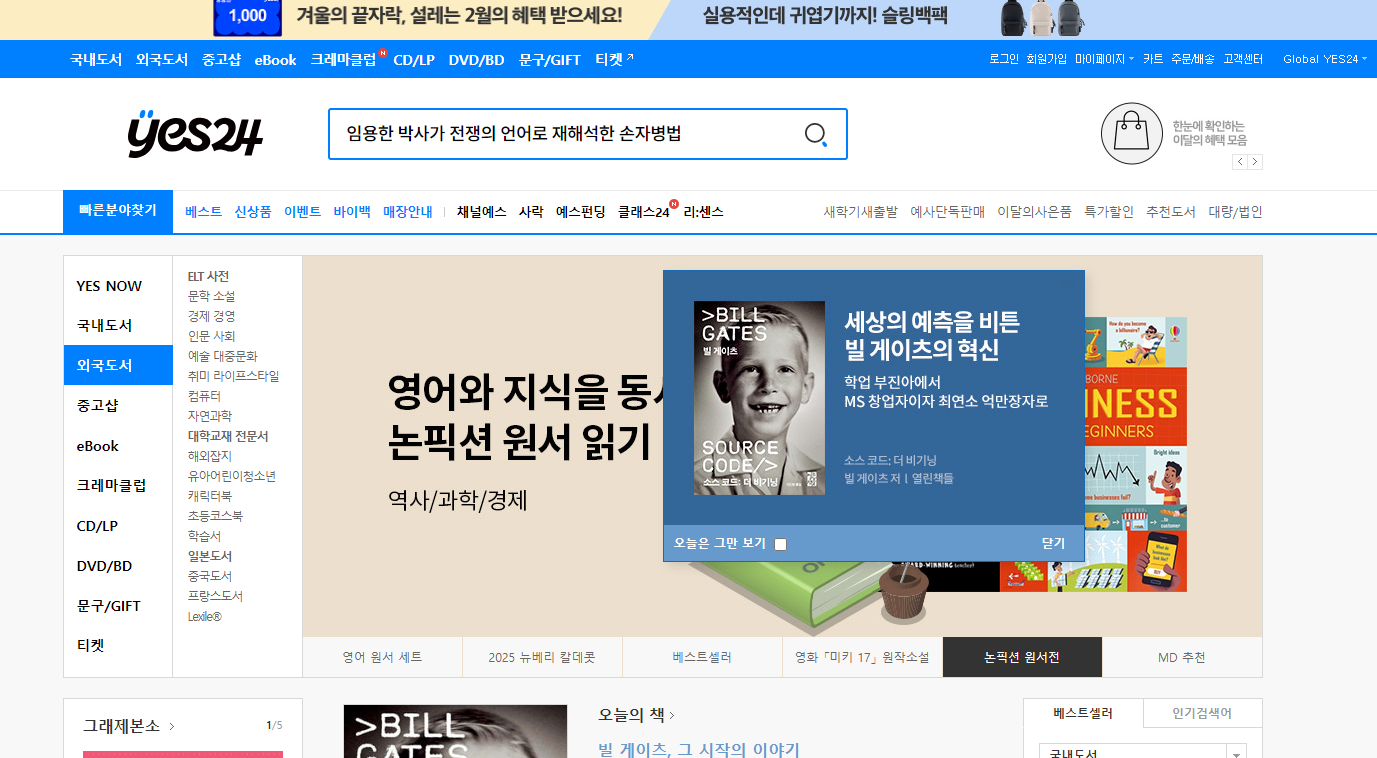The width and height of the screenshot is (1377, 758).
Task: Click the 빠른분야찾기 button
Action: click(118, 211)
